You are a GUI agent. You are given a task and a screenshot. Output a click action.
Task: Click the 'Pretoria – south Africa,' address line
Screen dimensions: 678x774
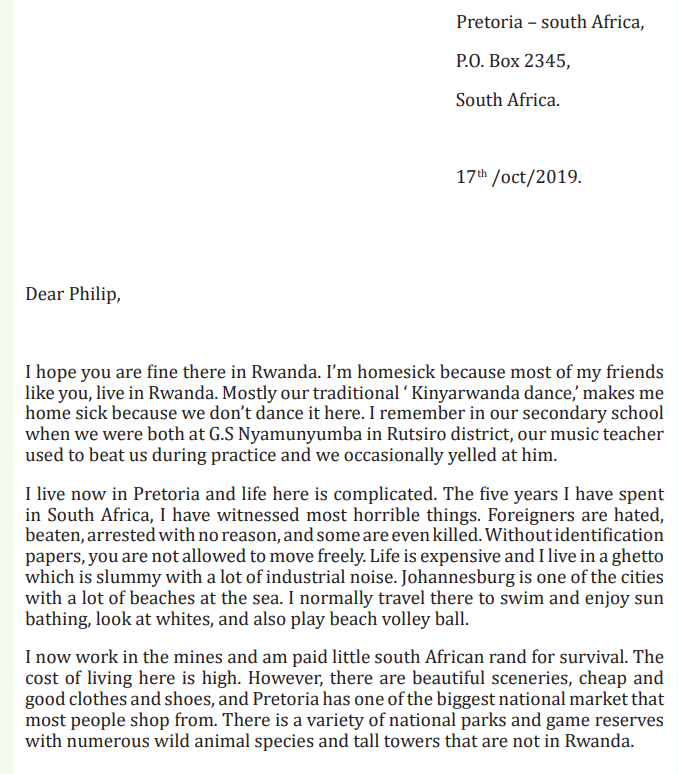coord(550,22)
